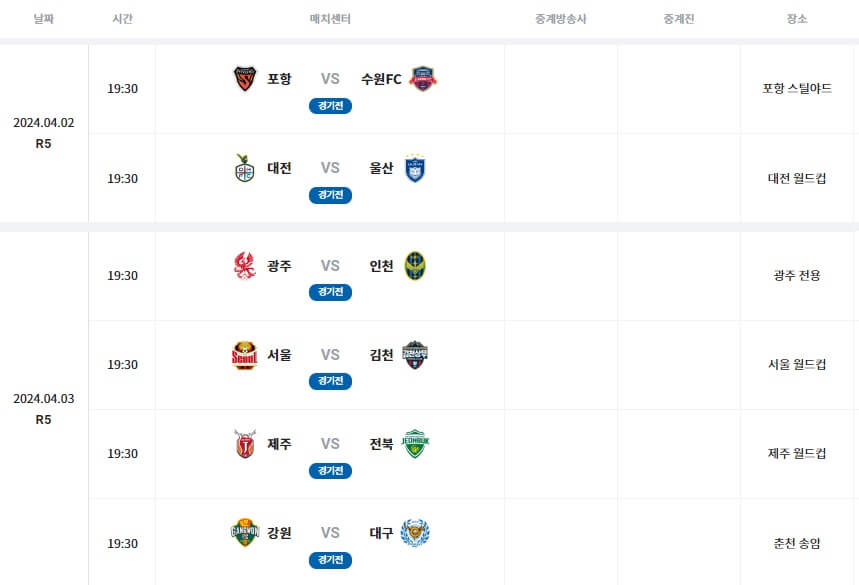Image resolution: width=859 pixels, height=585 pixels.
Task: Click the Suwon FC team crest
Action: tap(423, 79)
